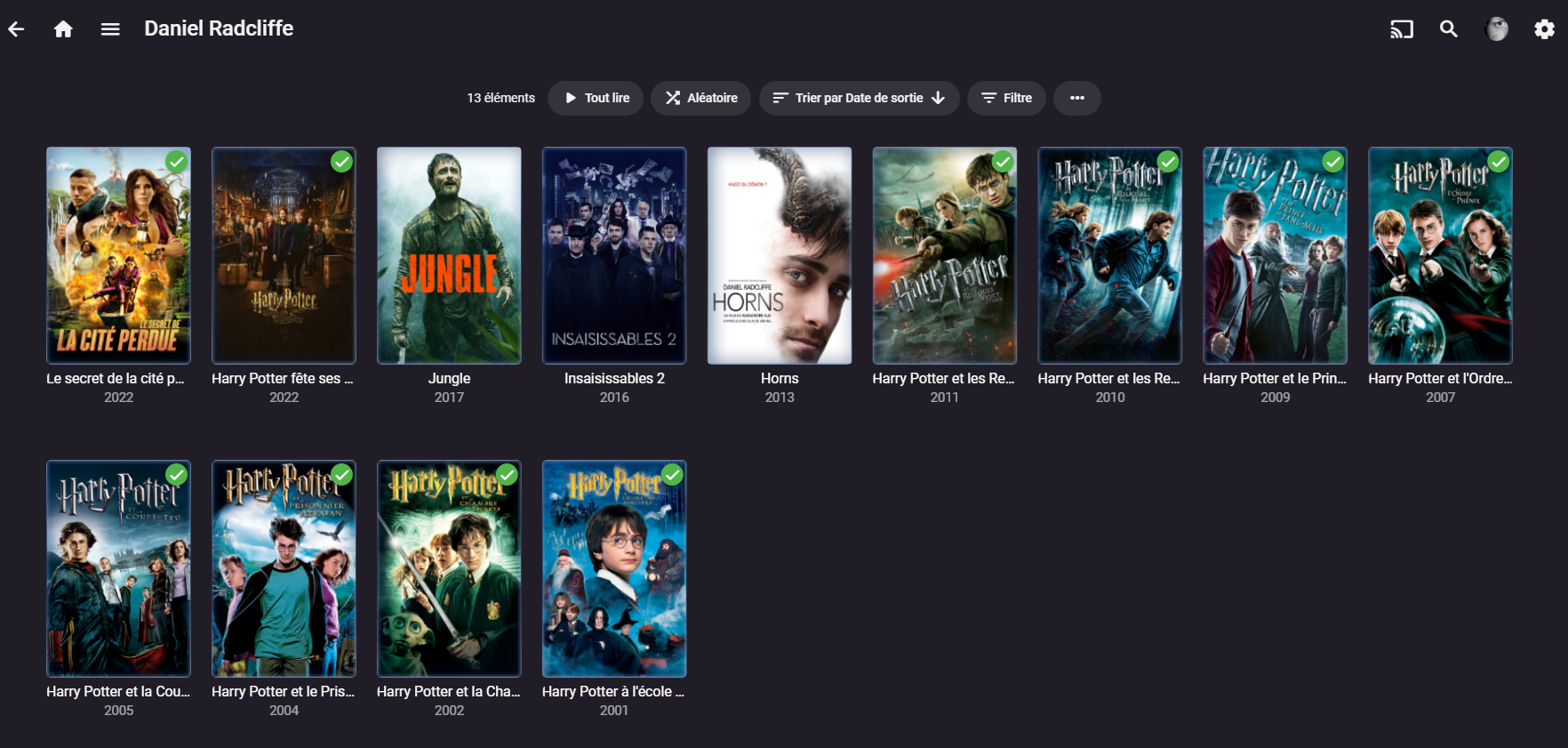The image size is (1568, 748).
Task: Open the 2001 Harry Potter poster
Action: tap(614, 568)
